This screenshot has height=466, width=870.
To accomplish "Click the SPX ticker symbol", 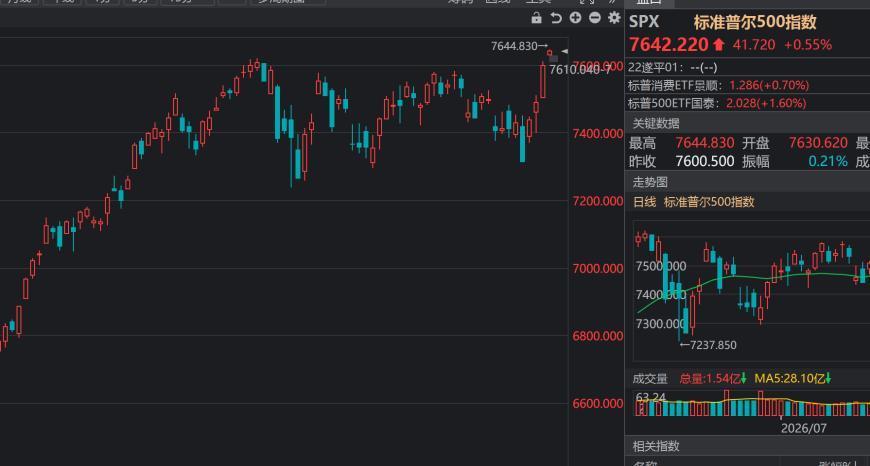I will point(644,22).
